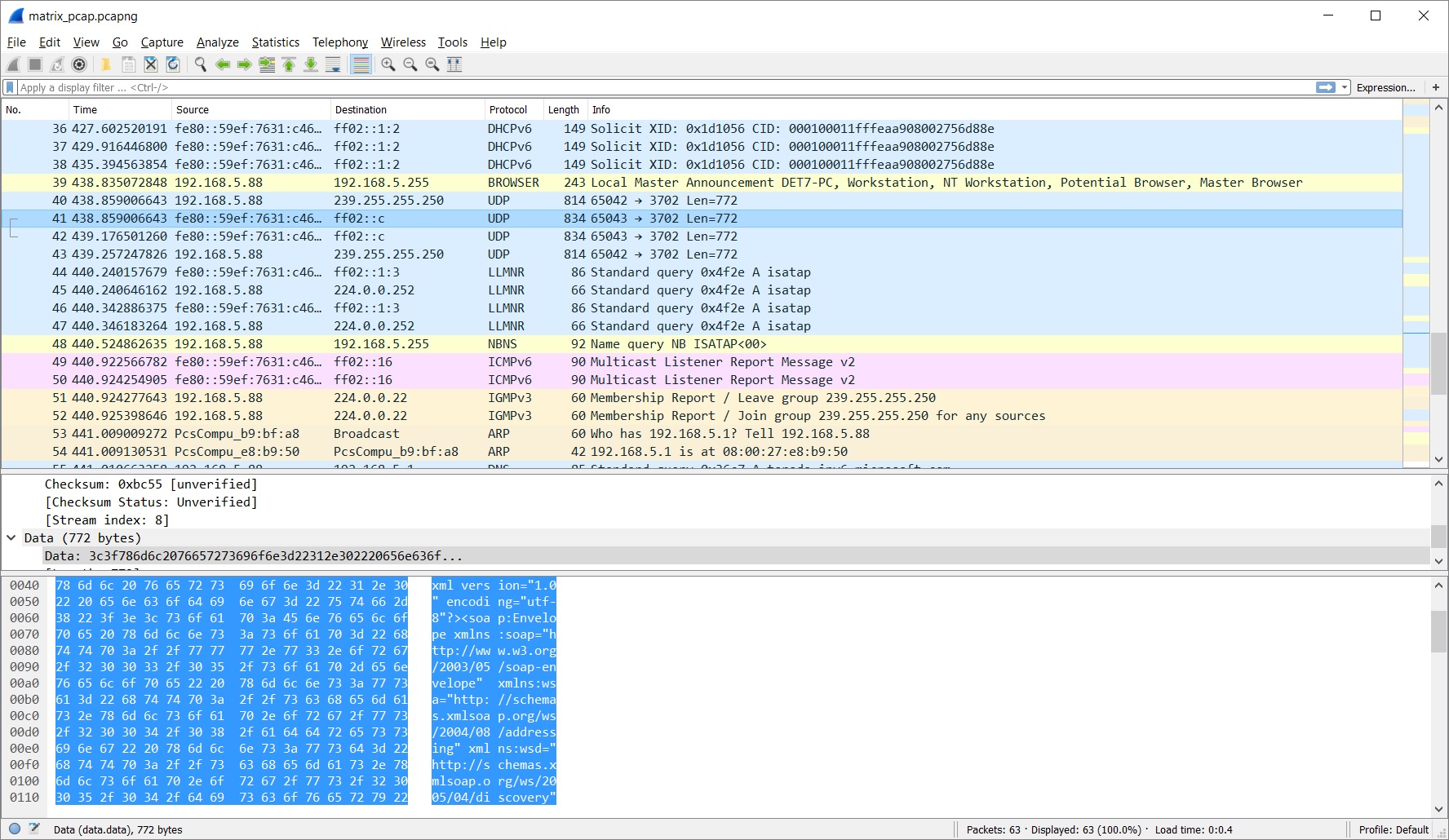Collapse the Data (772 bytes) tree node
This screenshot has width=1449, height=840.
pos(11,538)
